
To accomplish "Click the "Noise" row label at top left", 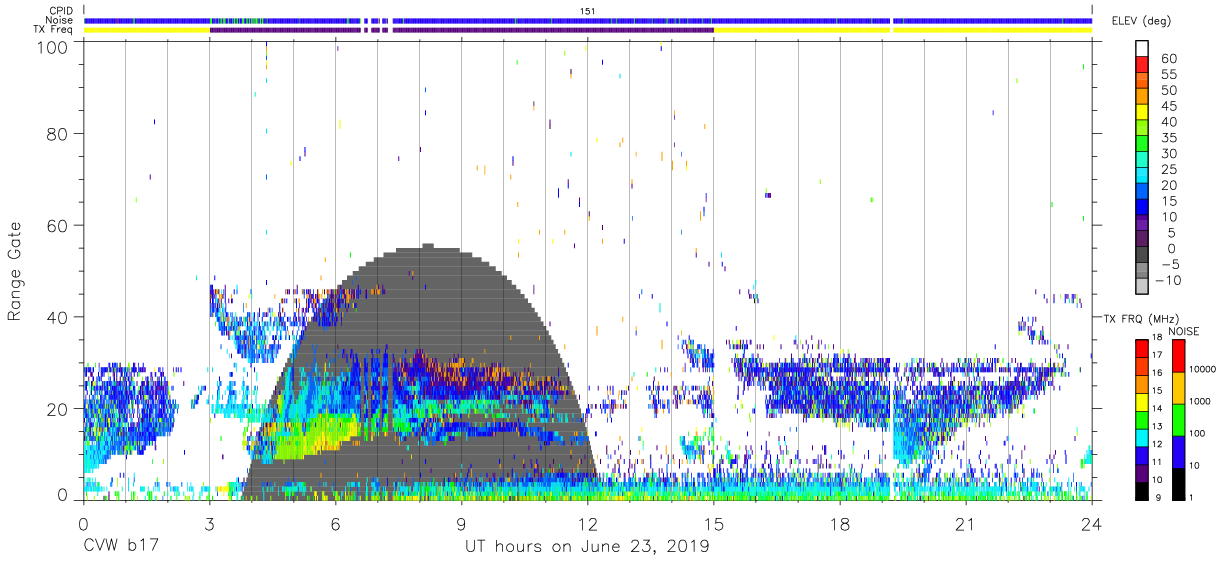I will tap(59, 20).
